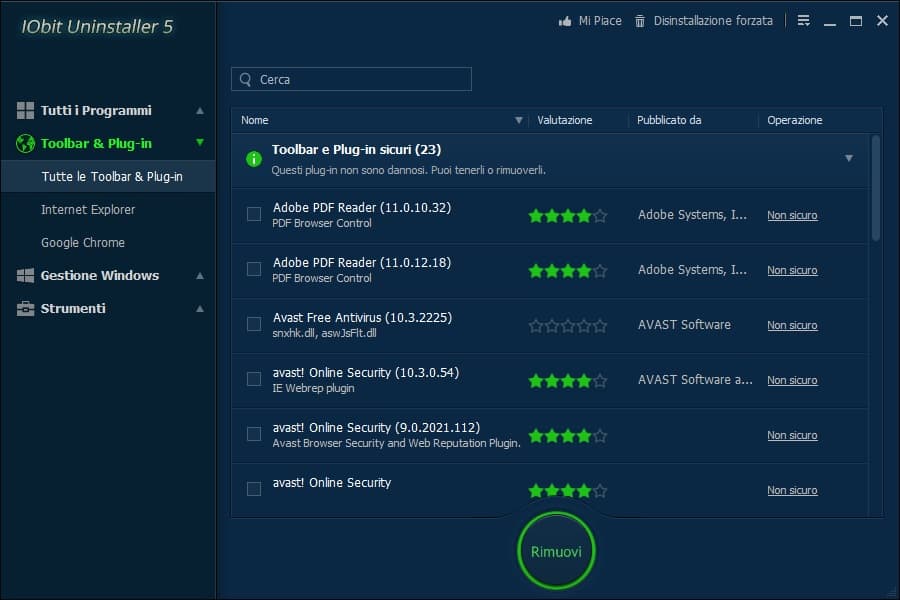Click the Mi Piace button label
The height and width of the screenshot is (600, 900).
[600, 21]
